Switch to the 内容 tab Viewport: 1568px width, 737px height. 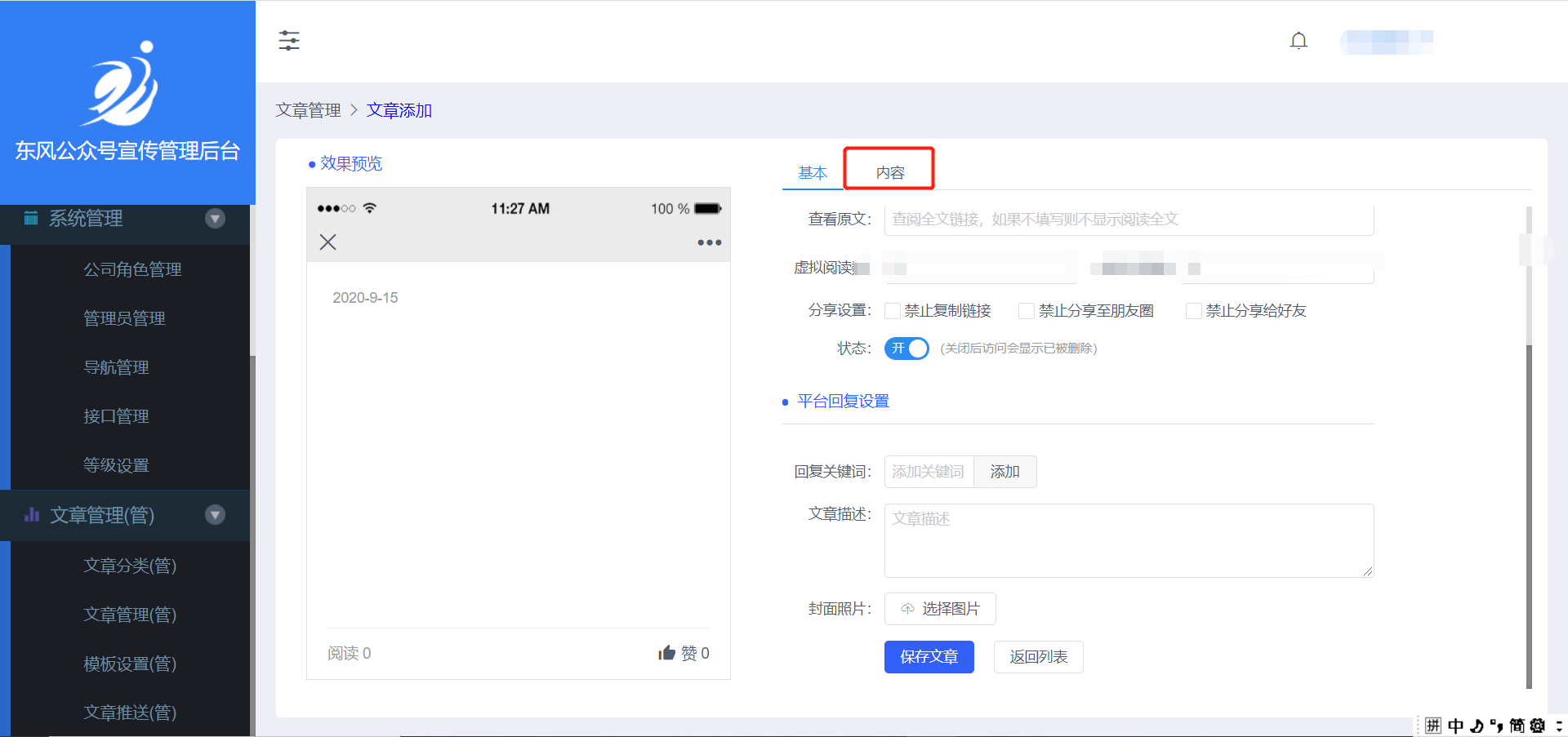[890, 172]
